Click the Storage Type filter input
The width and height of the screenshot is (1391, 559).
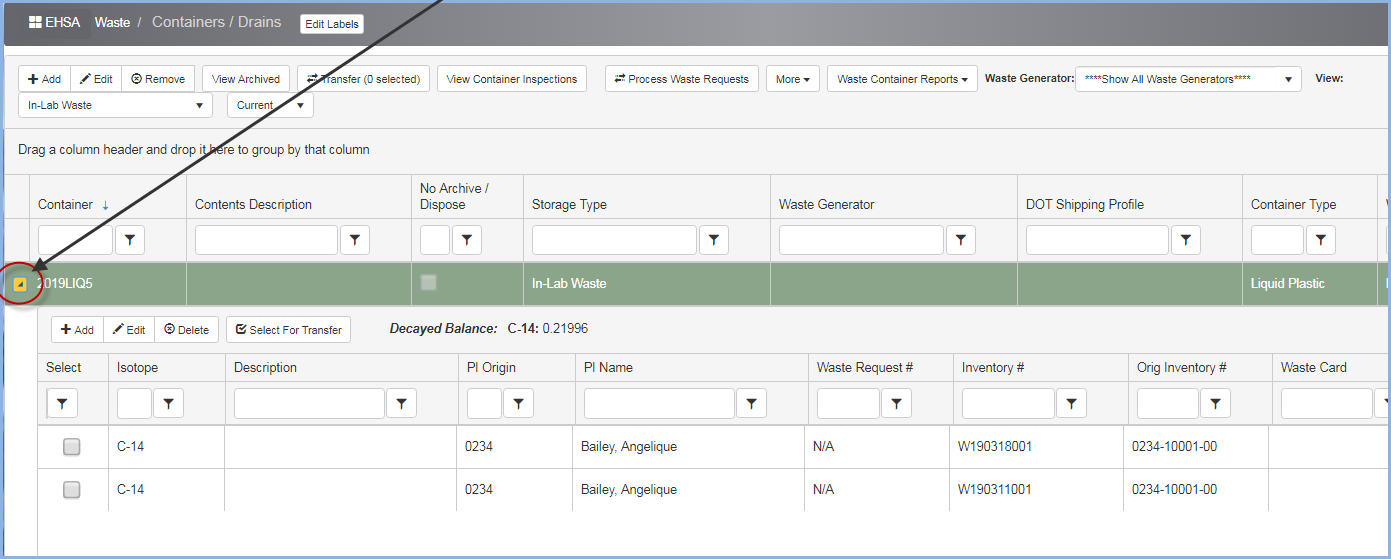pos(614,240)
